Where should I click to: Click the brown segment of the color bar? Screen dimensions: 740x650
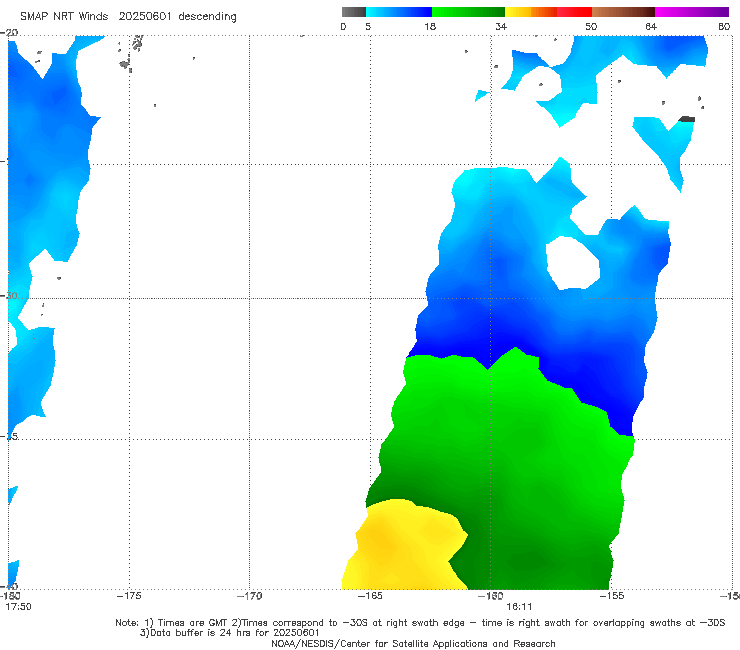click(x=623, y=12)
